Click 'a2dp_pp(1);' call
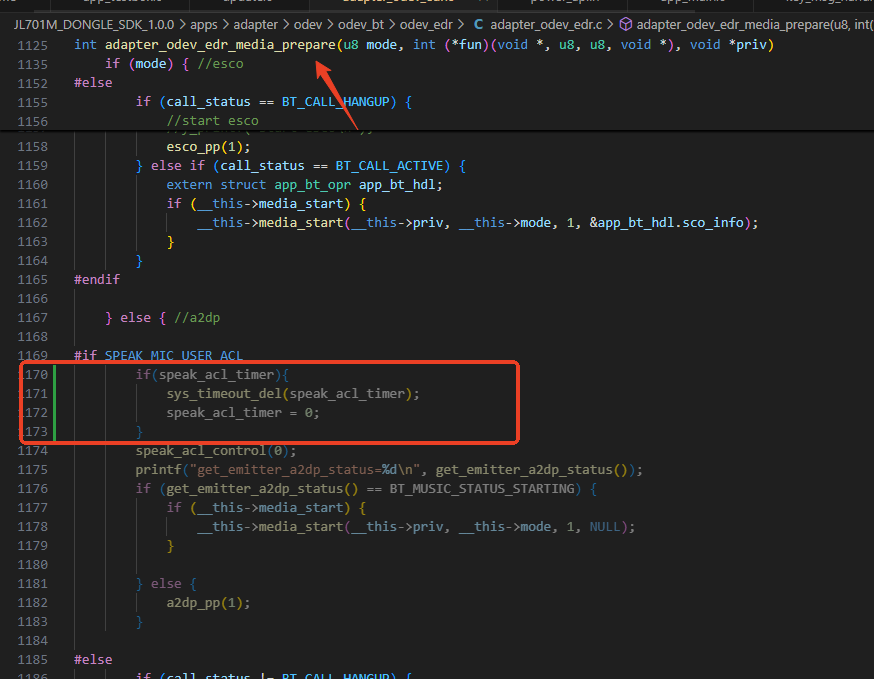874x679 pixels. click(x=208, y=603)
